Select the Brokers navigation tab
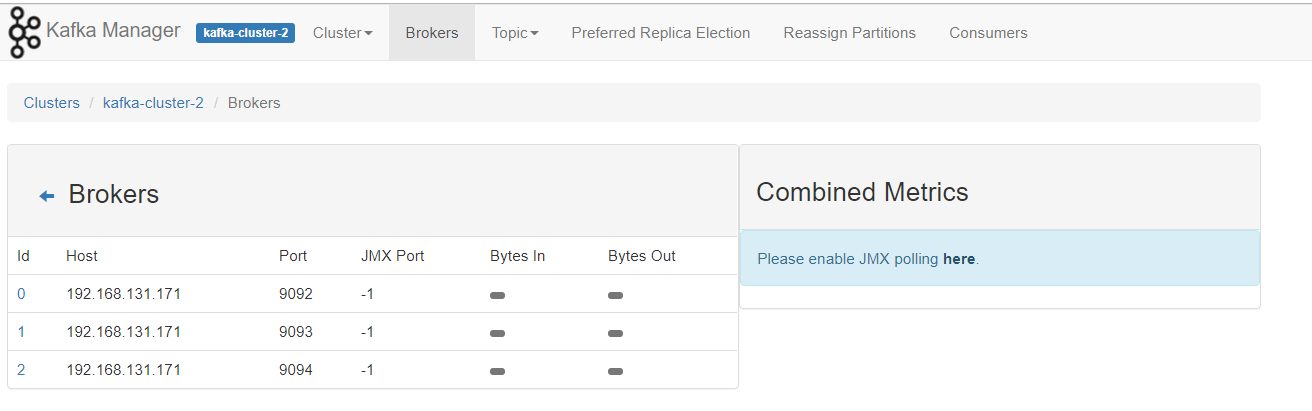Viewport: 1312px width, 411px height. click(x=432, y=33)
